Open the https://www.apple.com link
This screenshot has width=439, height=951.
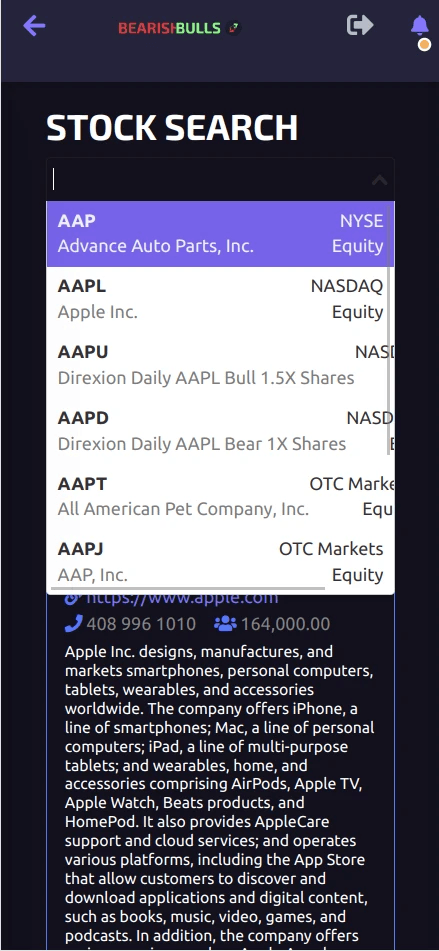182,599
